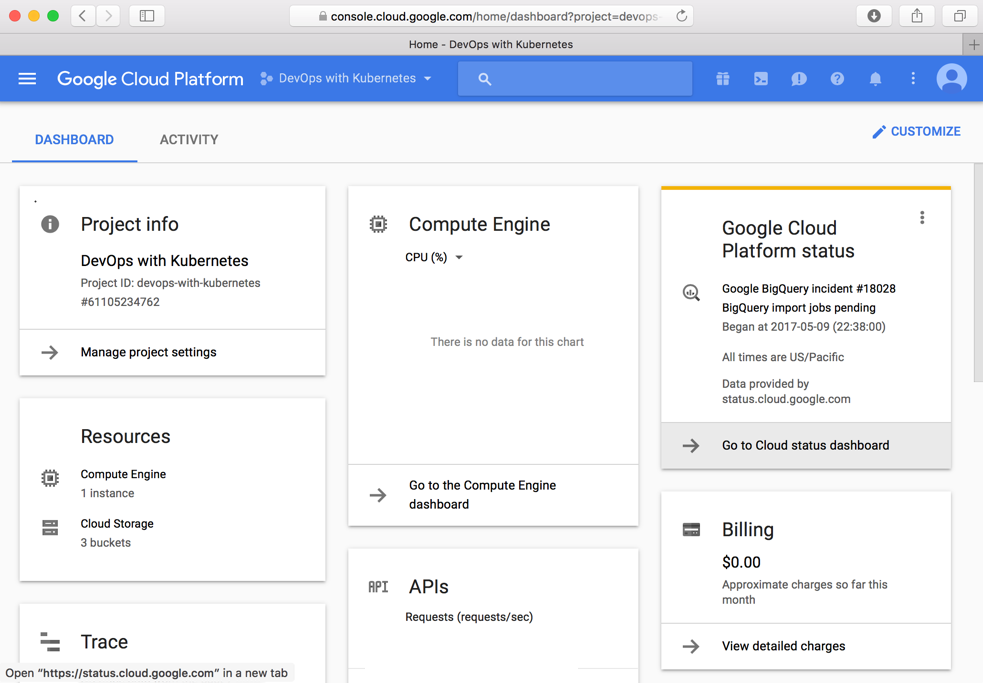Open the header three-dot utilities menu

coord(913,78)
